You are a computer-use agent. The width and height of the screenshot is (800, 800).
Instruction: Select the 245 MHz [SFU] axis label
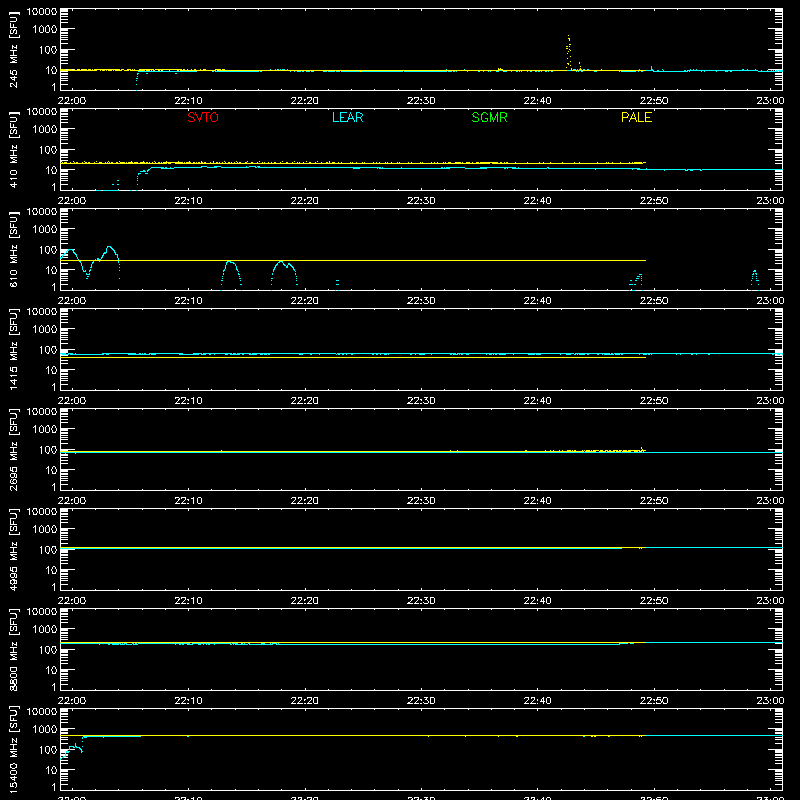pos(14,49)
